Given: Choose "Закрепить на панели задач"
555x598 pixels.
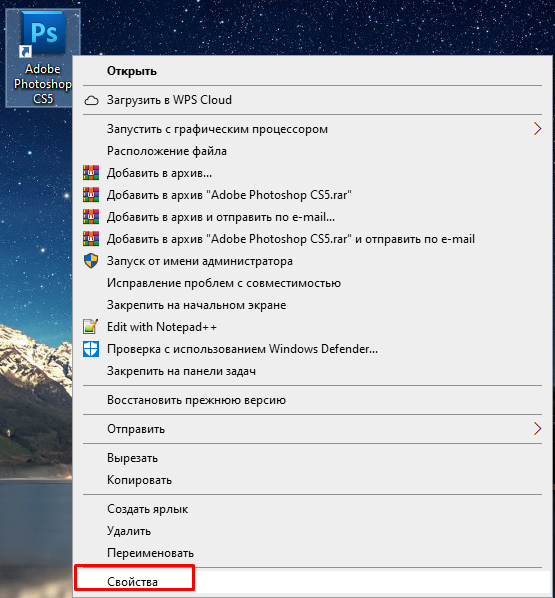Looking at the screenshot, I should click(312, 371).
